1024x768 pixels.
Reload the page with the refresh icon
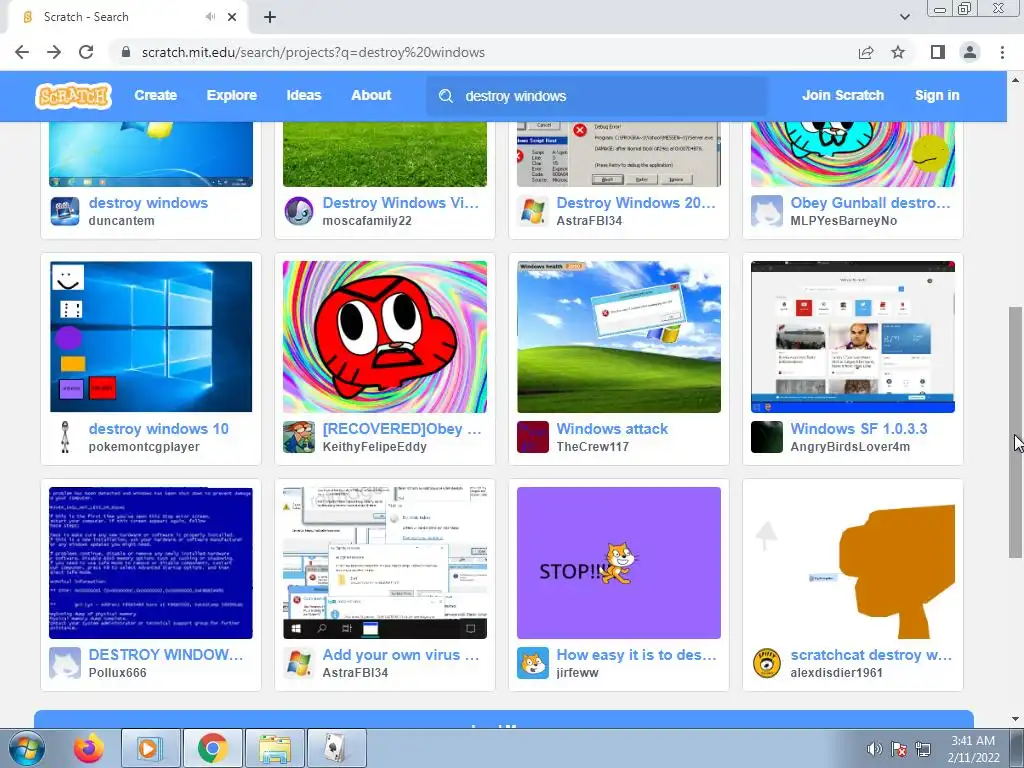click(x=86, y=52)
